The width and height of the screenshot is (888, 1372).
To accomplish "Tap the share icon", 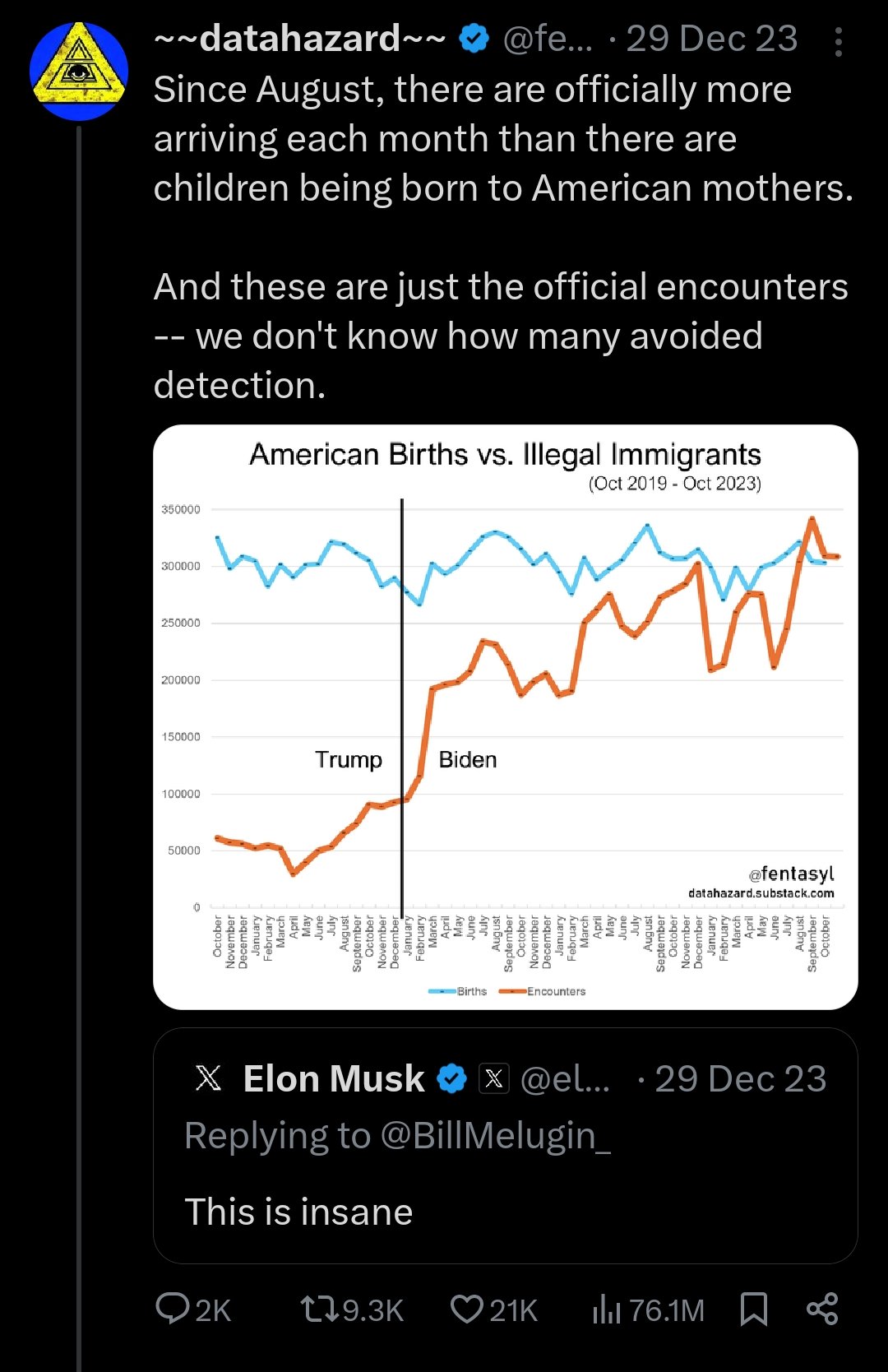I will [822, 1309].
